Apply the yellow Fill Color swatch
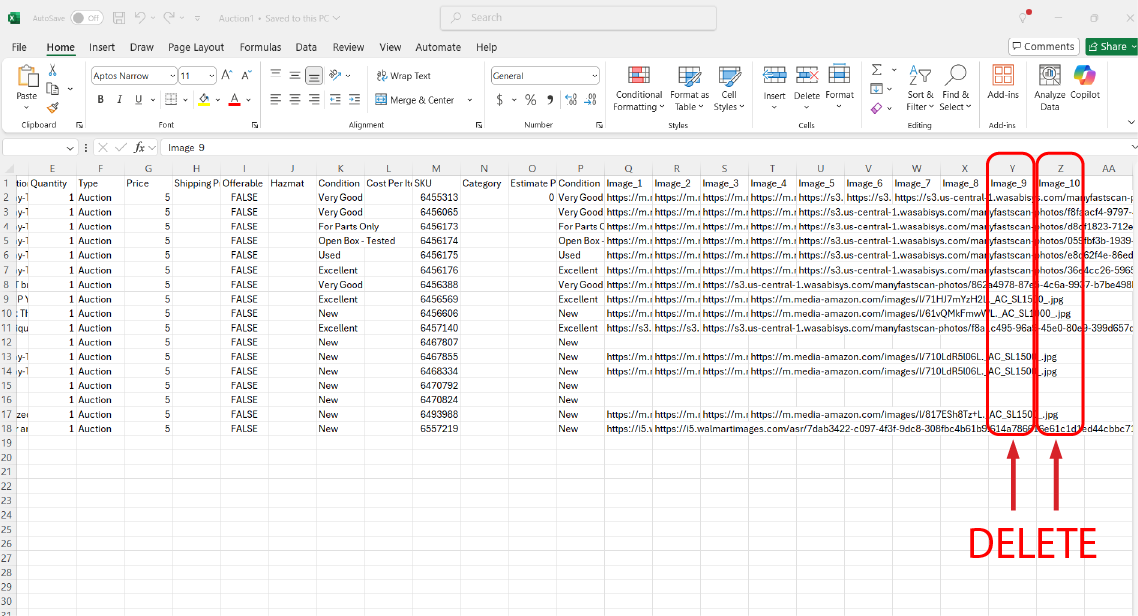 204,99
